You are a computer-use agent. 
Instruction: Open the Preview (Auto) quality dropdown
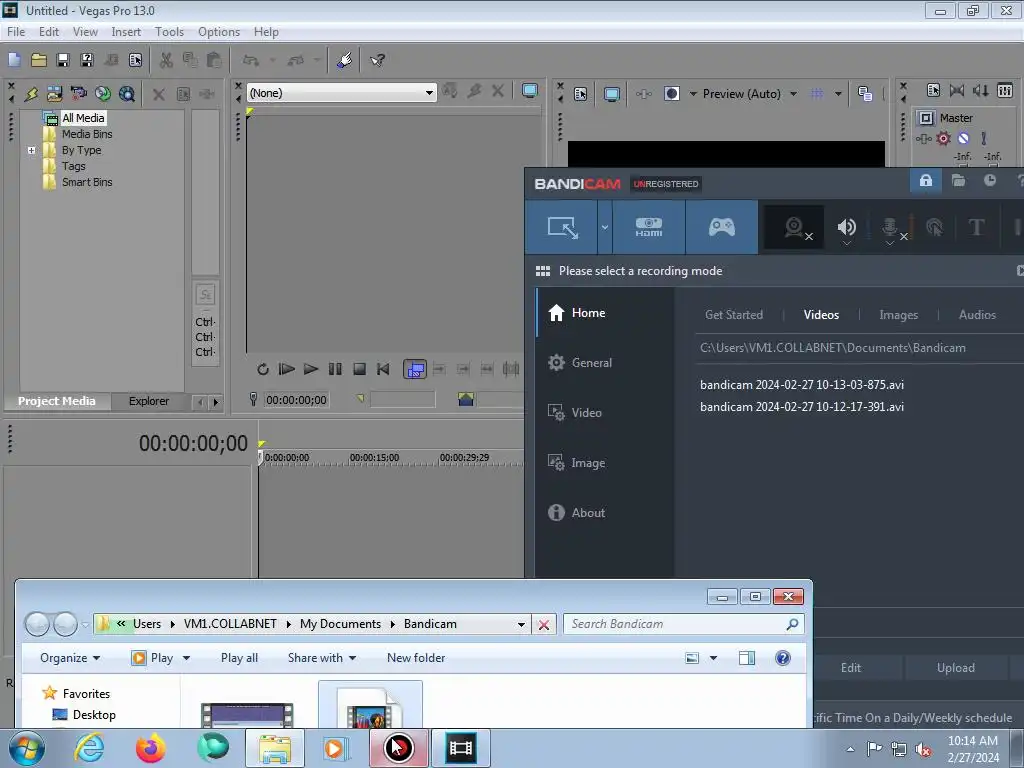click(x=793, y=94)
